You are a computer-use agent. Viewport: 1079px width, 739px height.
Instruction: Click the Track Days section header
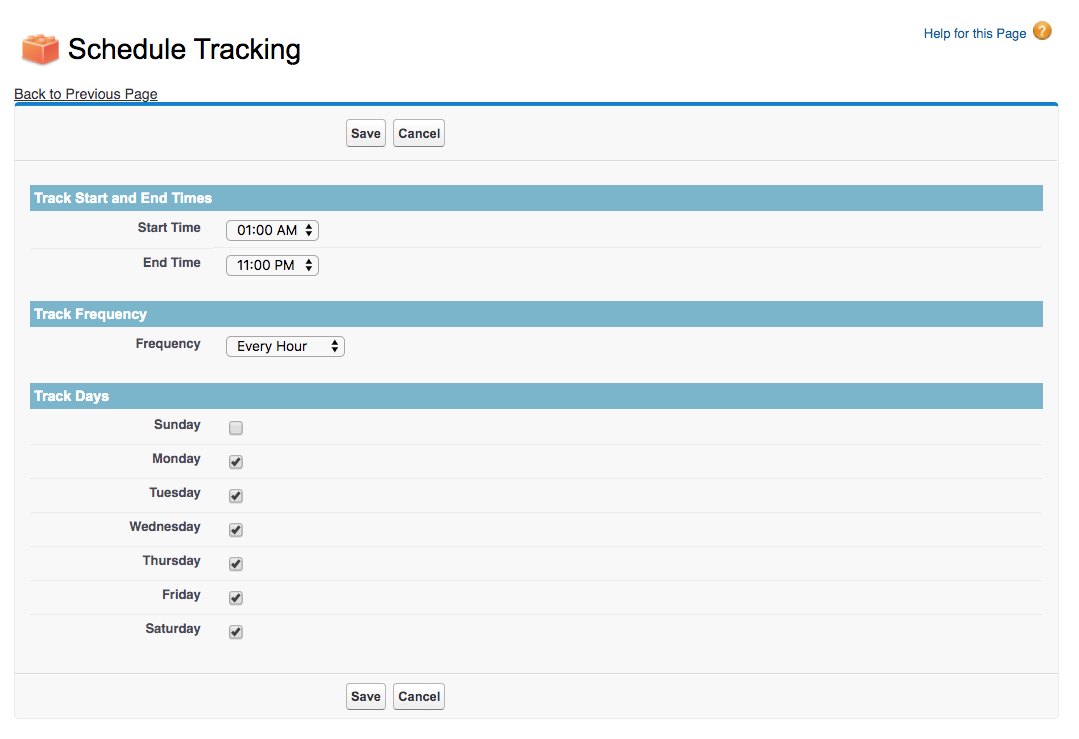pos(536,396)
